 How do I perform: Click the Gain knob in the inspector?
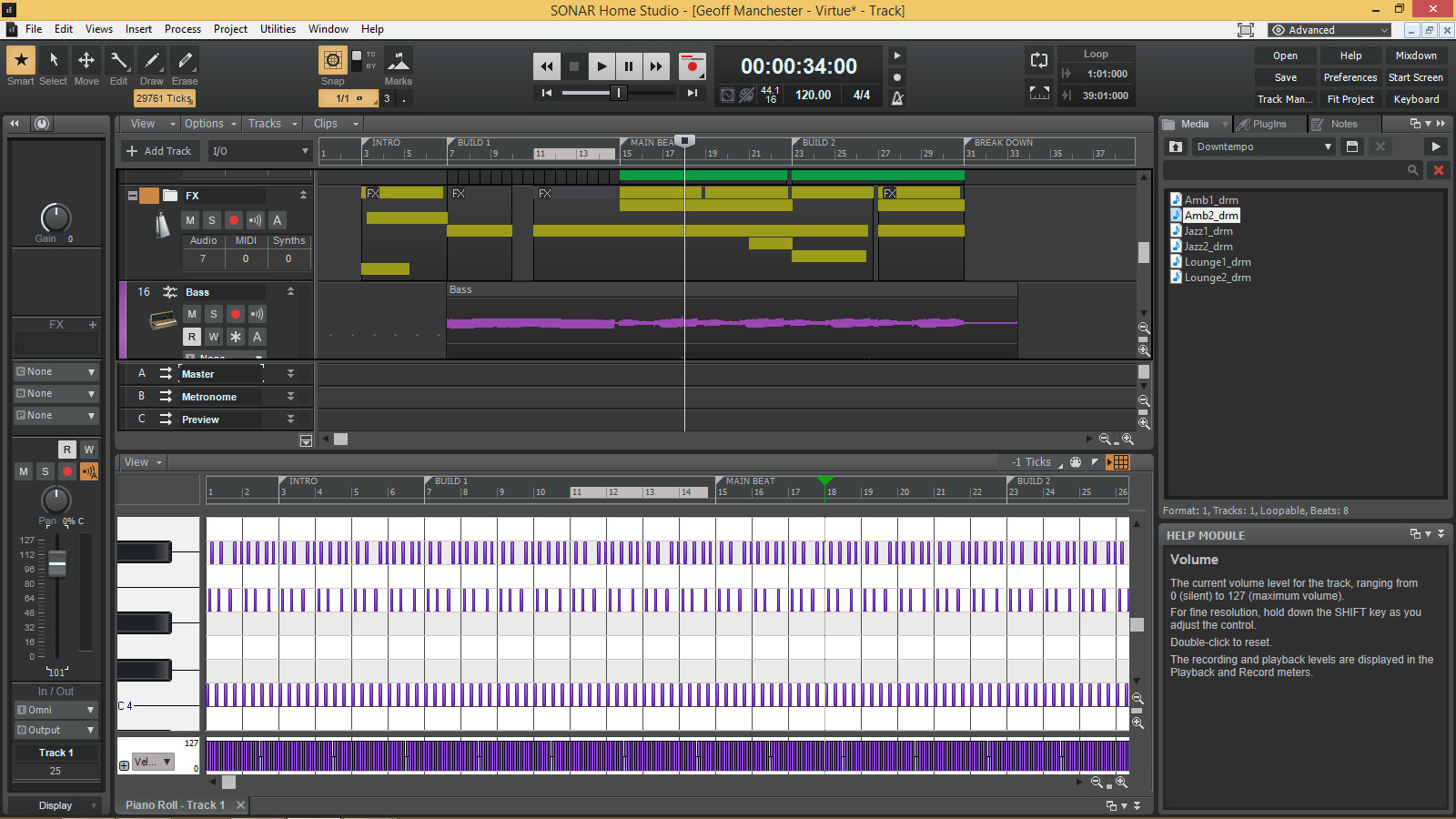click(x=56, y=218)
